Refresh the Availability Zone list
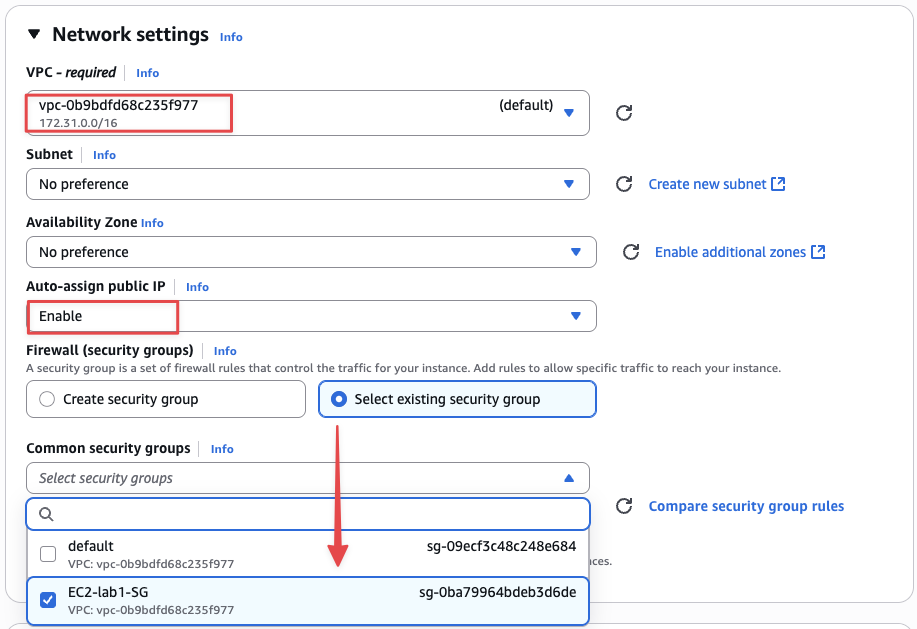Image resolution: width=917 pixels, height=629 pixels. coord(630,252)
